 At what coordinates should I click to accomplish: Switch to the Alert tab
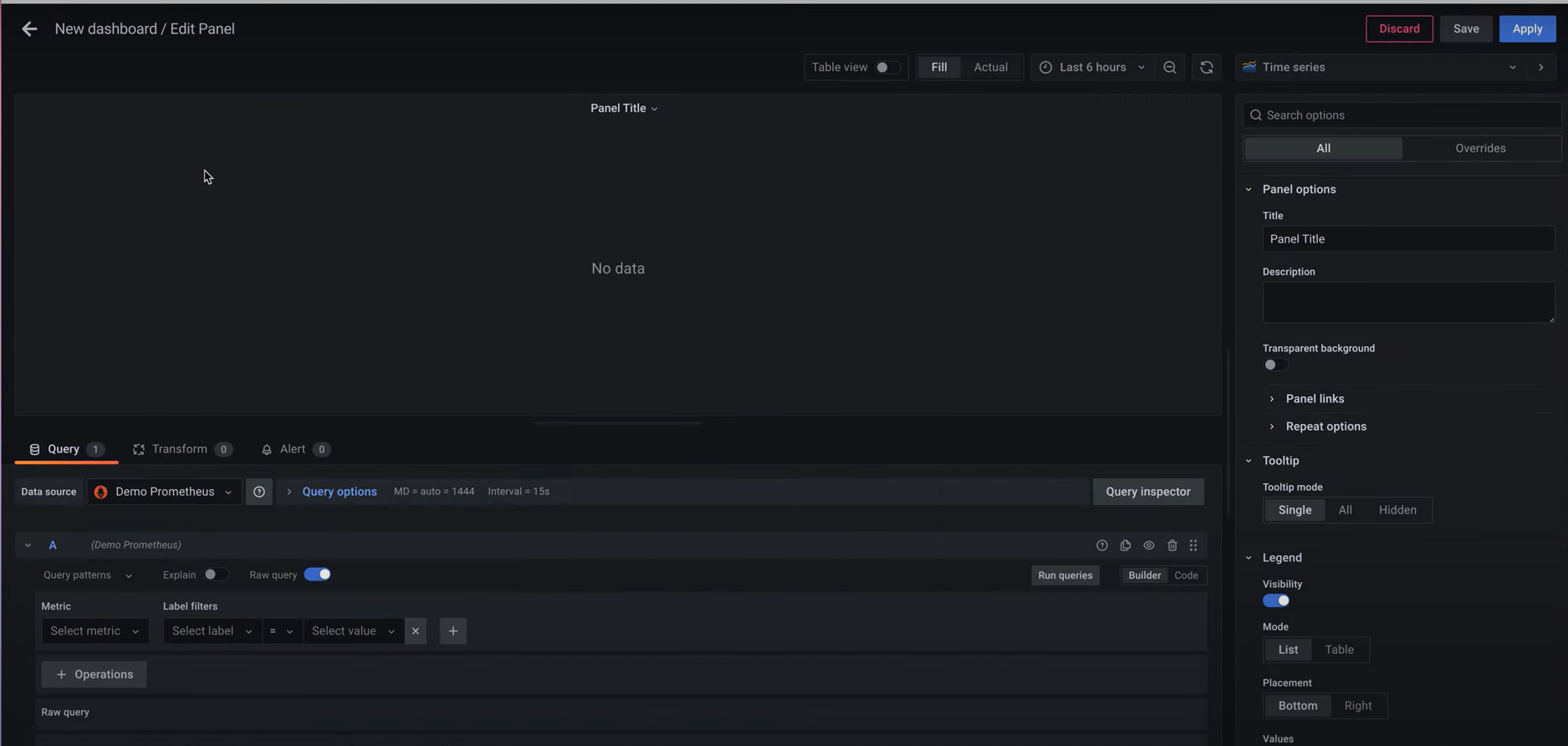click(296, 450)
